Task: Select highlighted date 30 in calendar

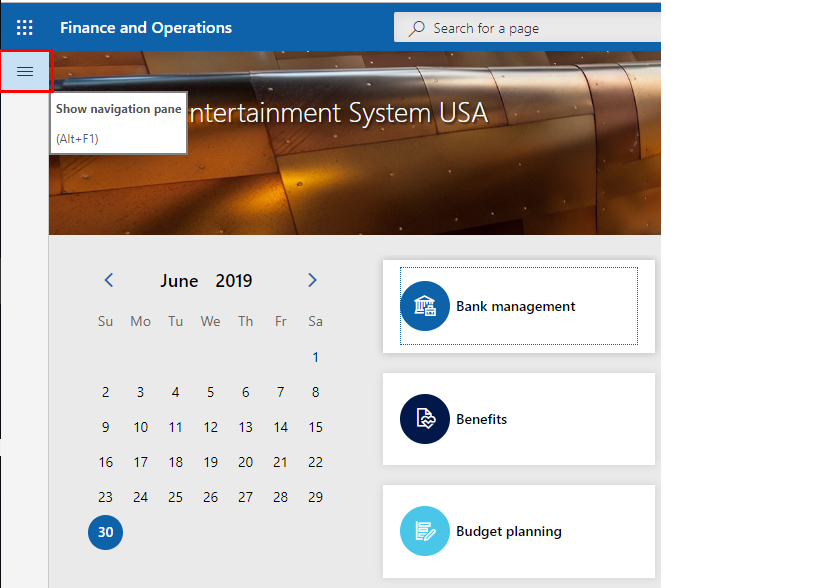Action: click(x=106, y=532)
